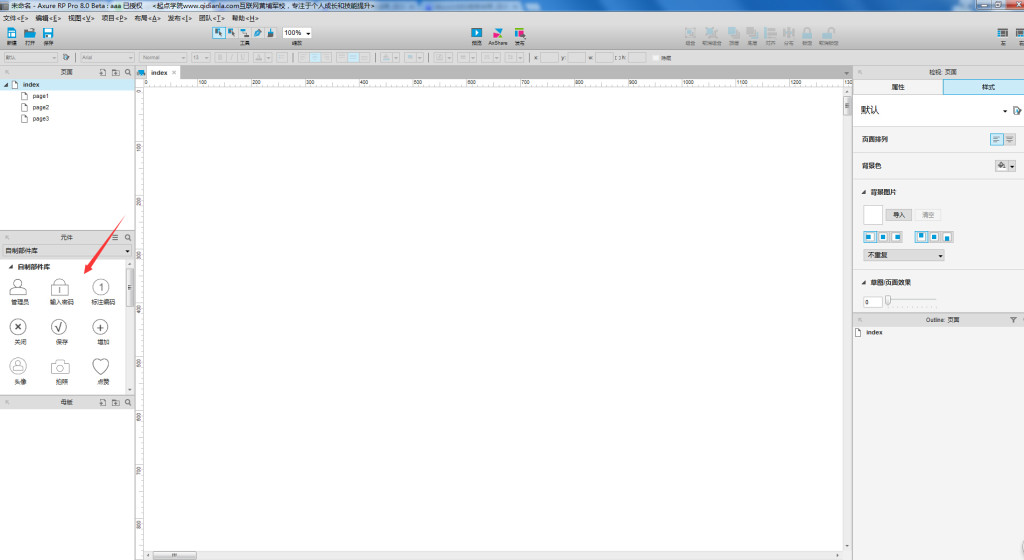Screen dimensions: 1024x560
Task: Click the sketch effect slider handle
Action: click(x=888, y=300)
